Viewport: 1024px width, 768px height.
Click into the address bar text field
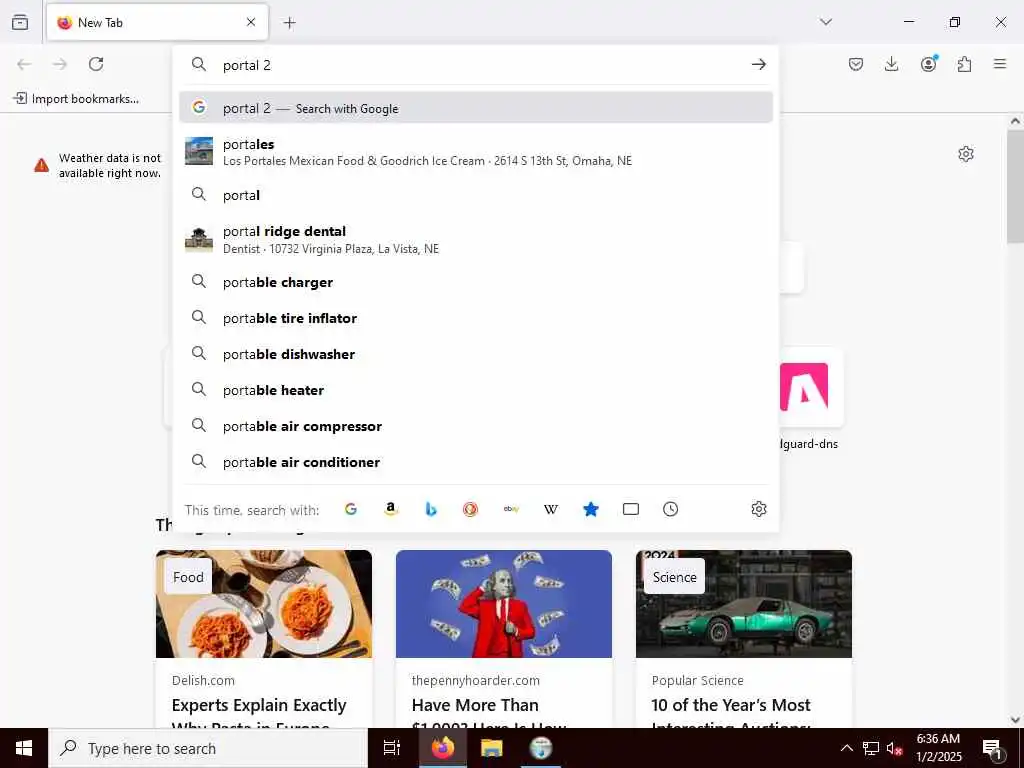(x=480, y=65)
